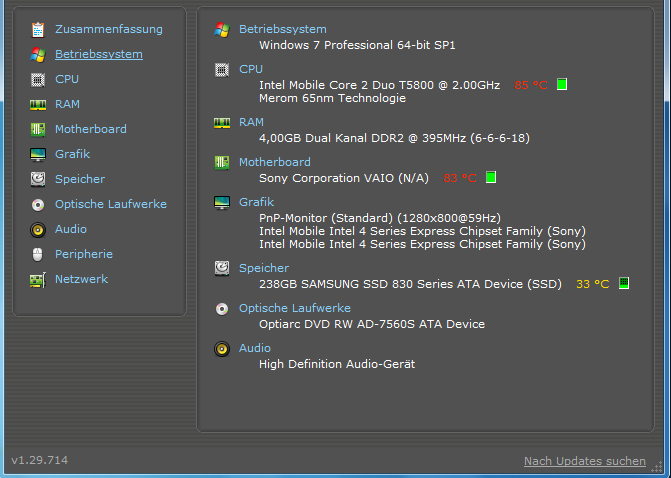Open Speicher in the sidebar
Viewport: 671px width, 478px height.
tap(80, 179)
